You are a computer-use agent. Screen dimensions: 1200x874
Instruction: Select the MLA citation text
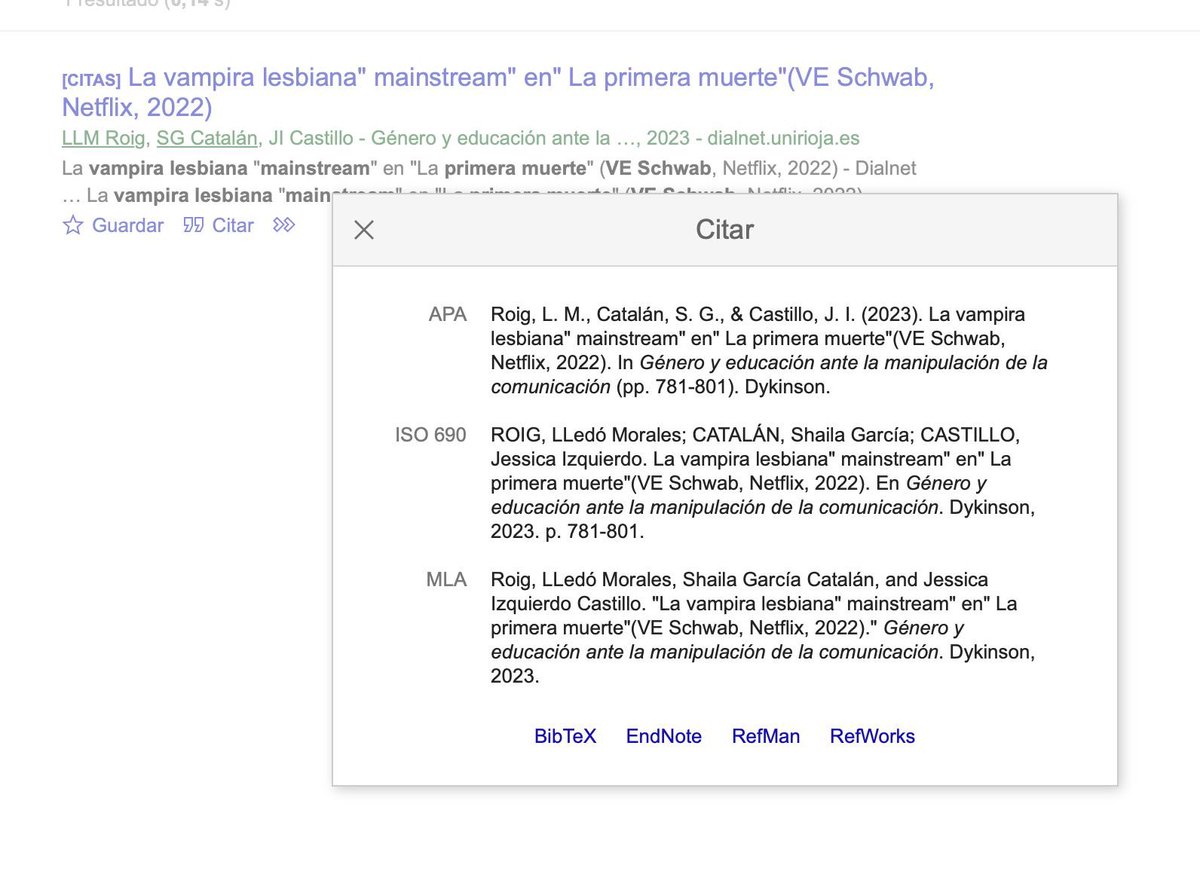(x=763, y=628)
